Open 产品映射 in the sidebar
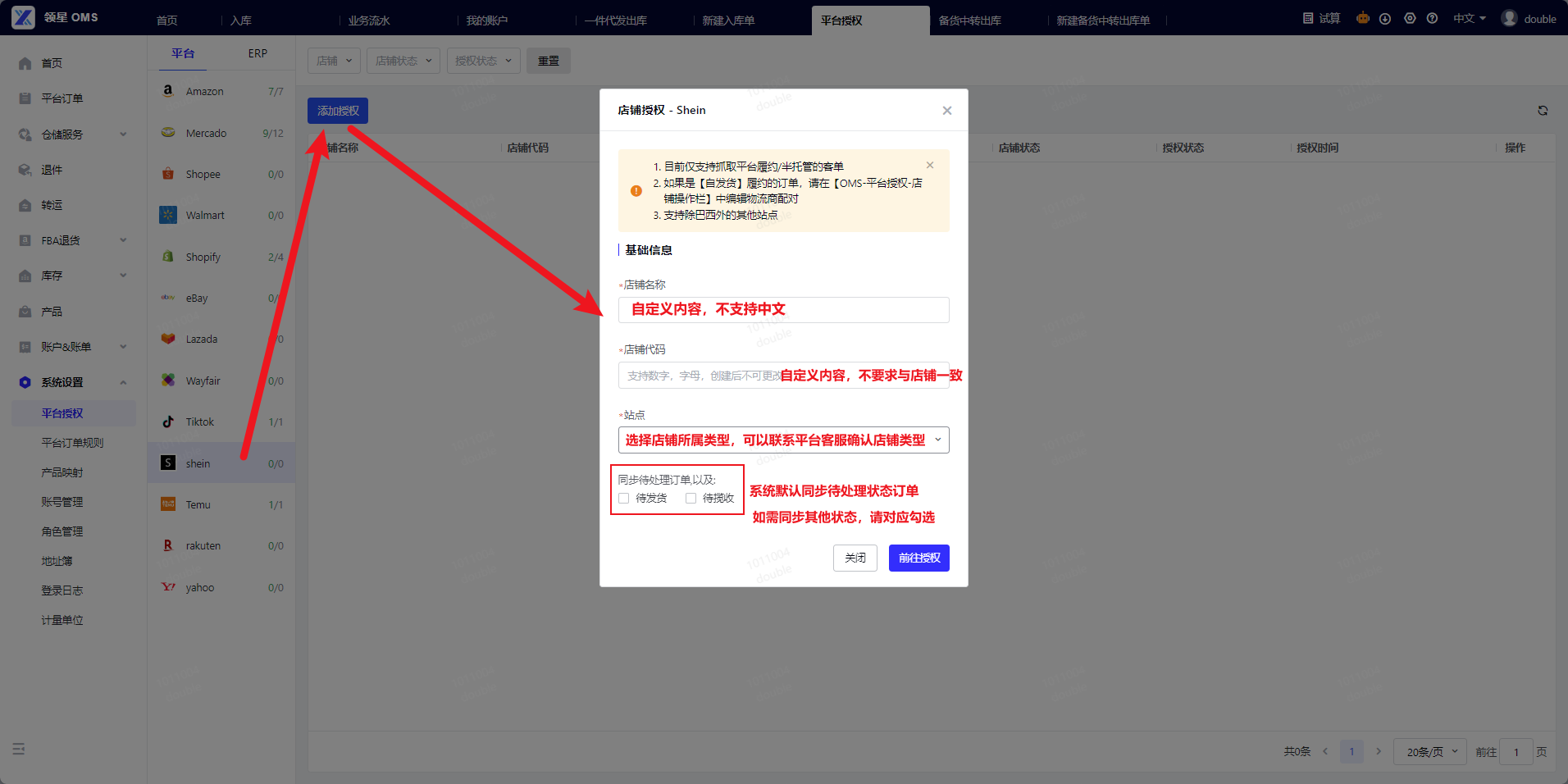 (x=62, y=472)
